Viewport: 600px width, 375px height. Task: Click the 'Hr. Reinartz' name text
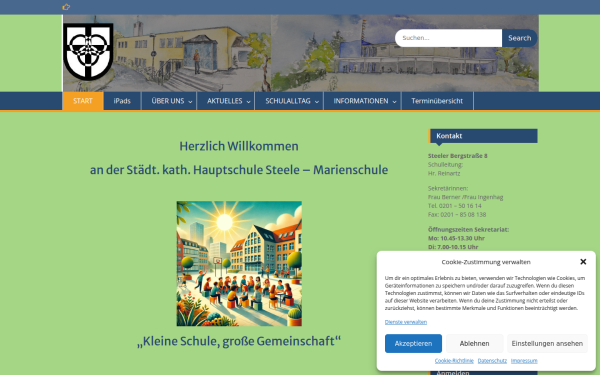(444, 173)
